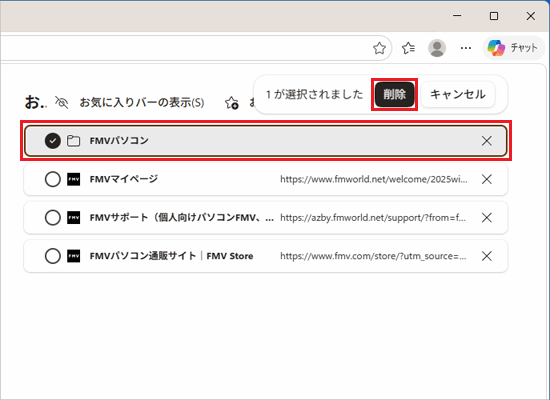Image resolution: width=550 pixels, height=400 pixels.
Task: Maximize the browser window
Action: (494, 16)
